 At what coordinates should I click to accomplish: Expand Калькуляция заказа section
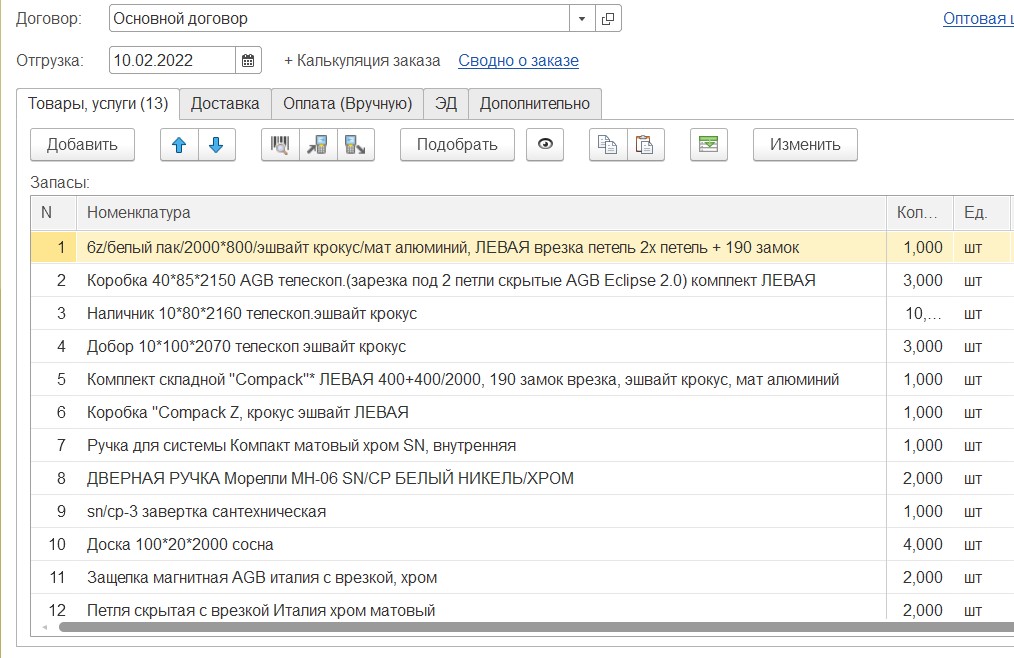[362, 60]
